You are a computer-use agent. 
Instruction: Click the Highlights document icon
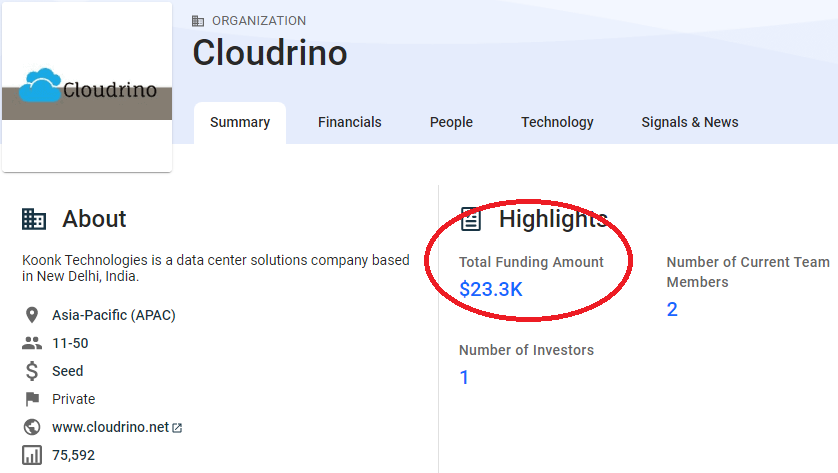pyautogui.click(x=471, y=219)
